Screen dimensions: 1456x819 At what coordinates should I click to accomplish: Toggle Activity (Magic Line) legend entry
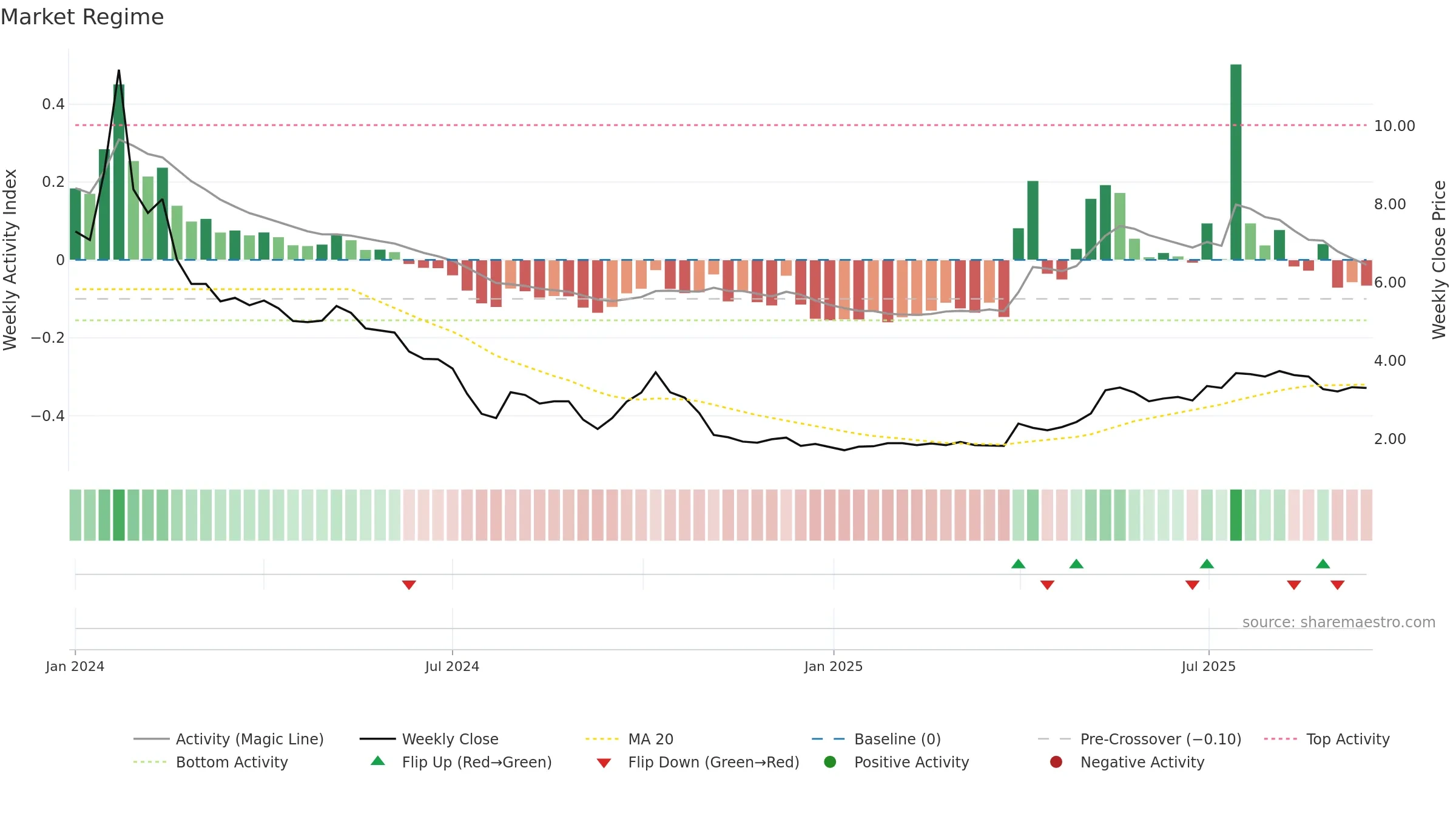tap(229, 739)
